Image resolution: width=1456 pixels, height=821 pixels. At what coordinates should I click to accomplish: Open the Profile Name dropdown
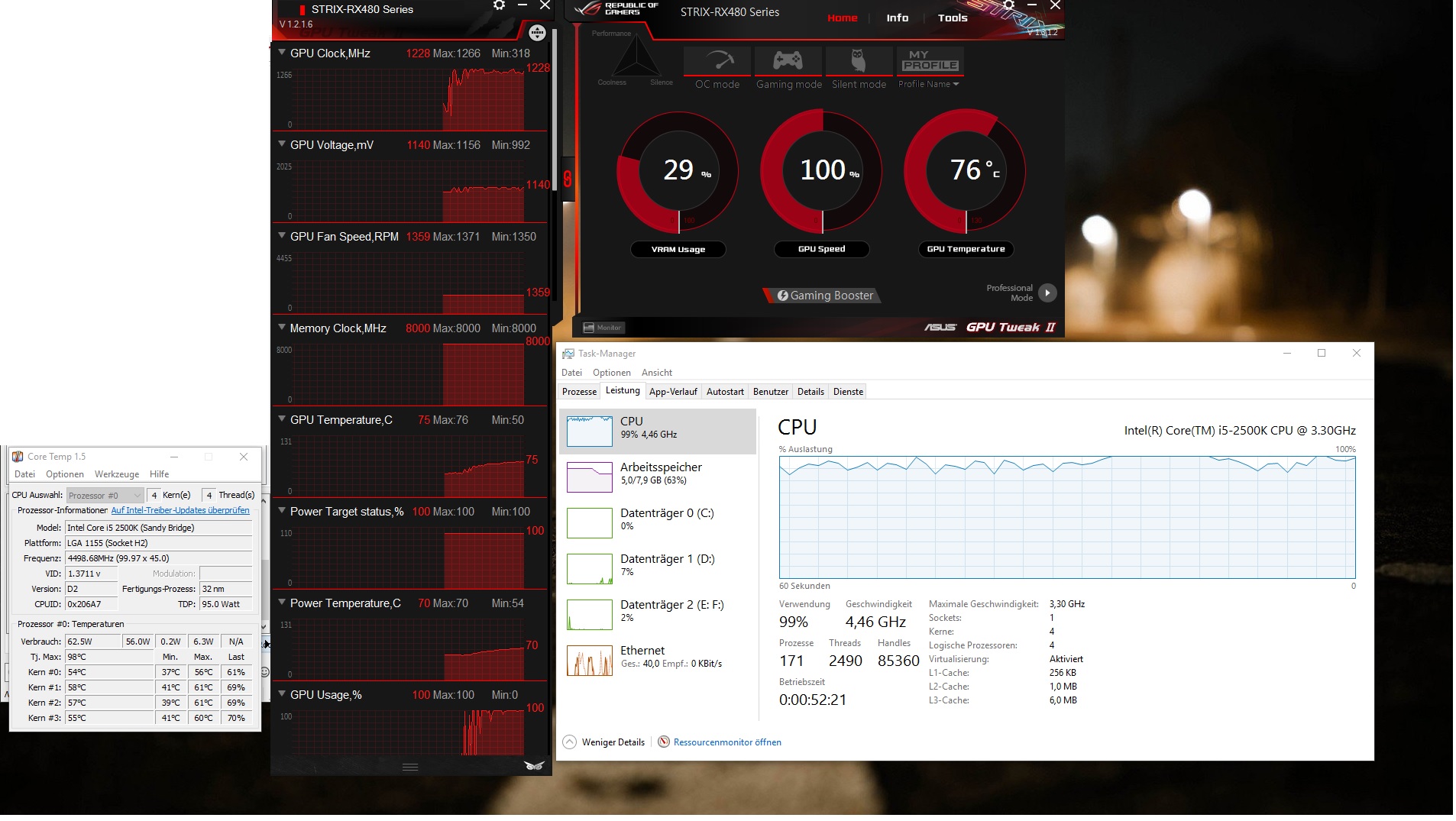pyautogui.click(x=928, y=84)
